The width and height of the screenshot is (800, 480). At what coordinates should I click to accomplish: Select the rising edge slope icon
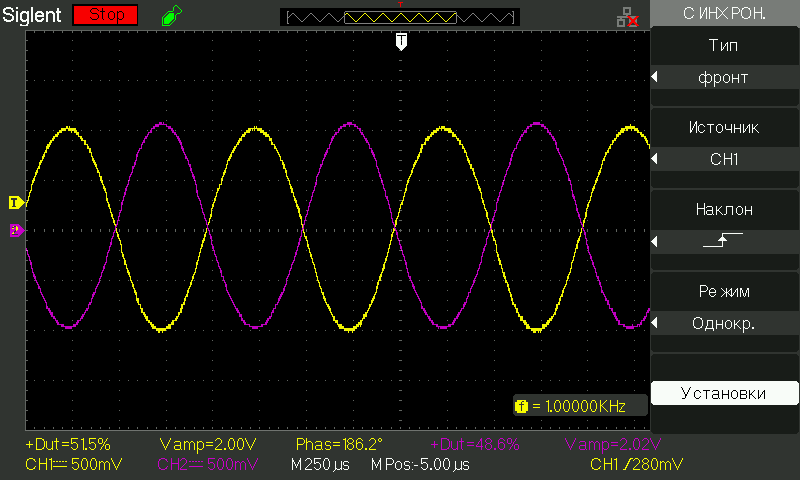point(723,240)
